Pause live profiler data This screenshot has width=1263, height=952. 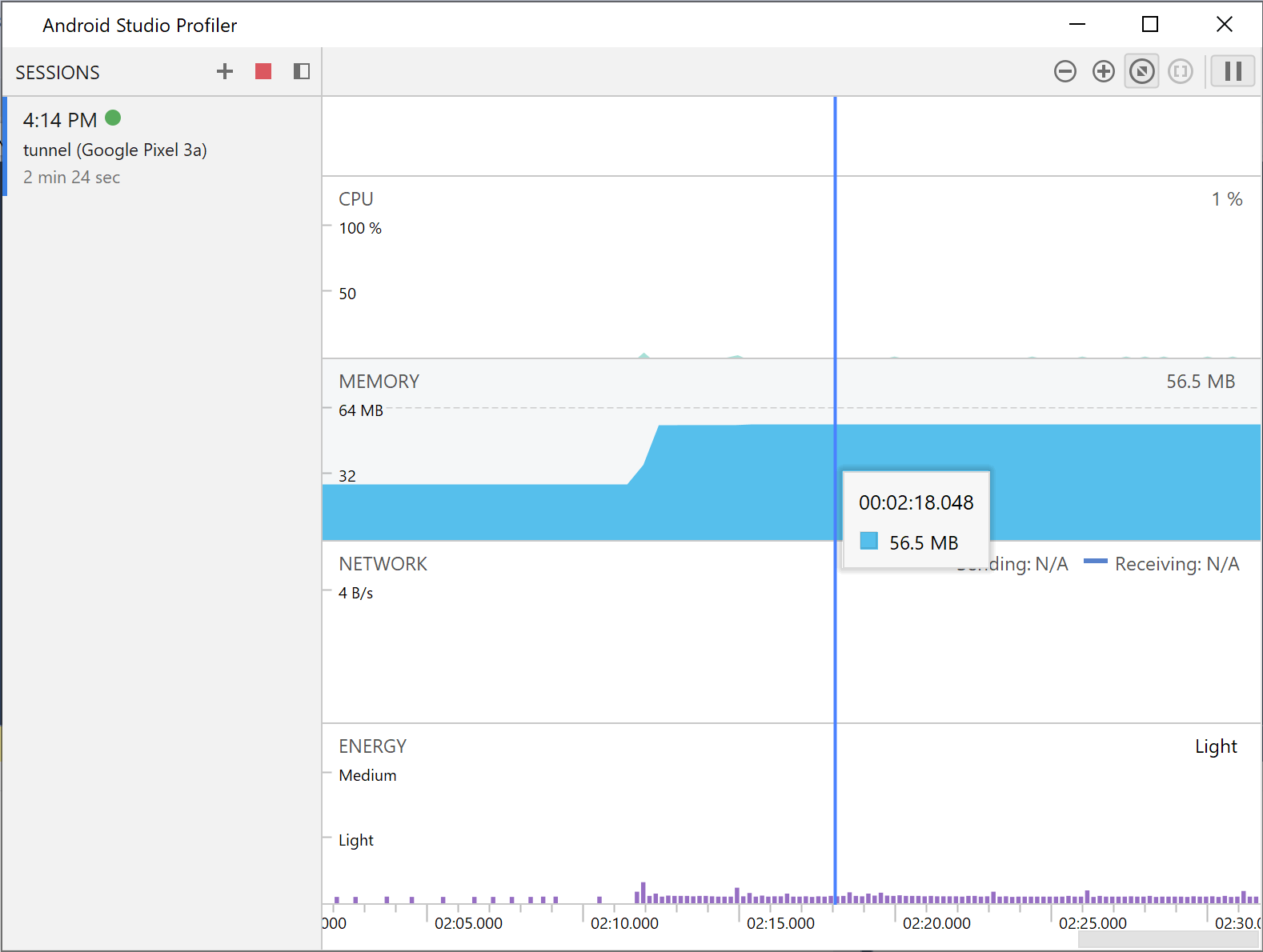click(x=1233, y=72)
